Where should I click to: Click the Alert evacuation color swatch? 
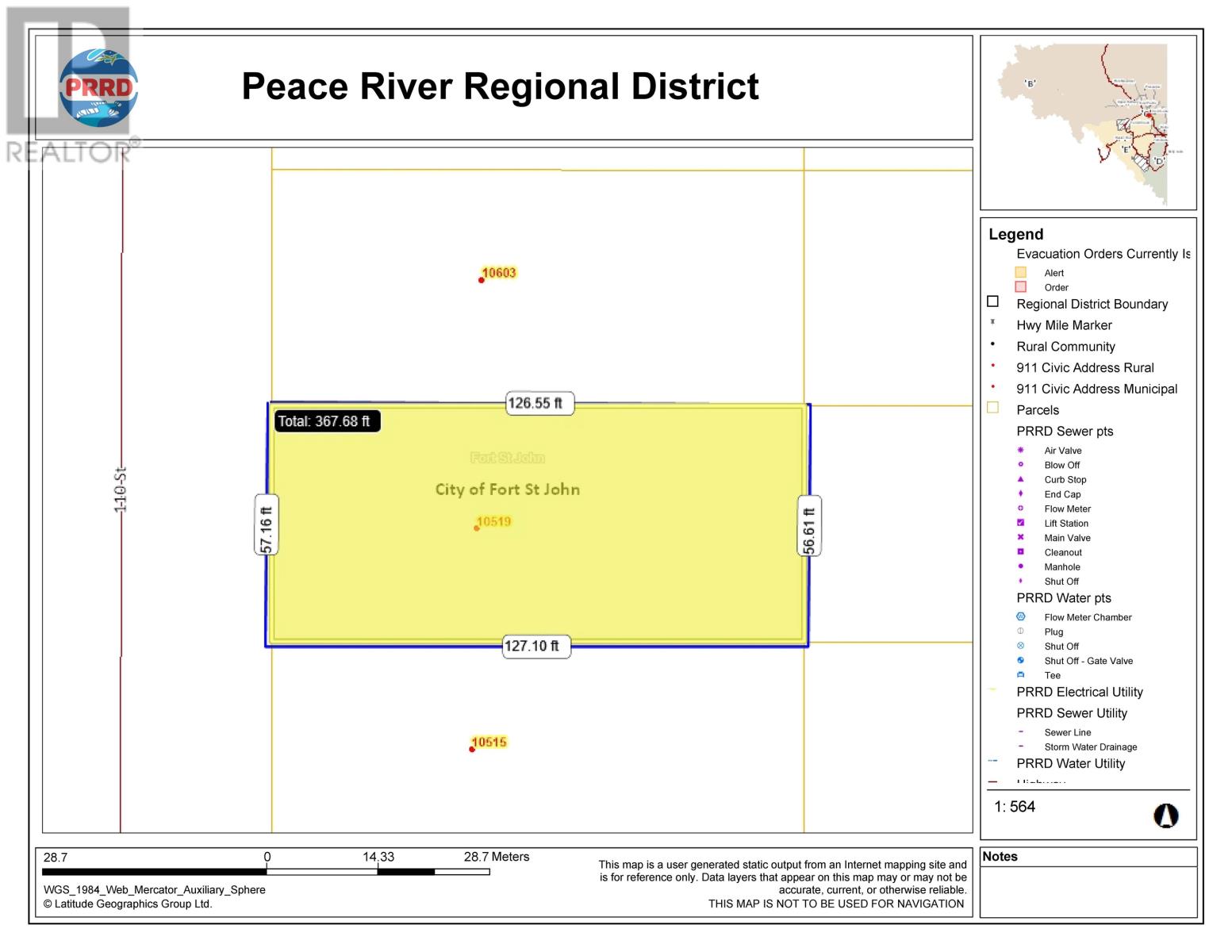pos(1021,272)
